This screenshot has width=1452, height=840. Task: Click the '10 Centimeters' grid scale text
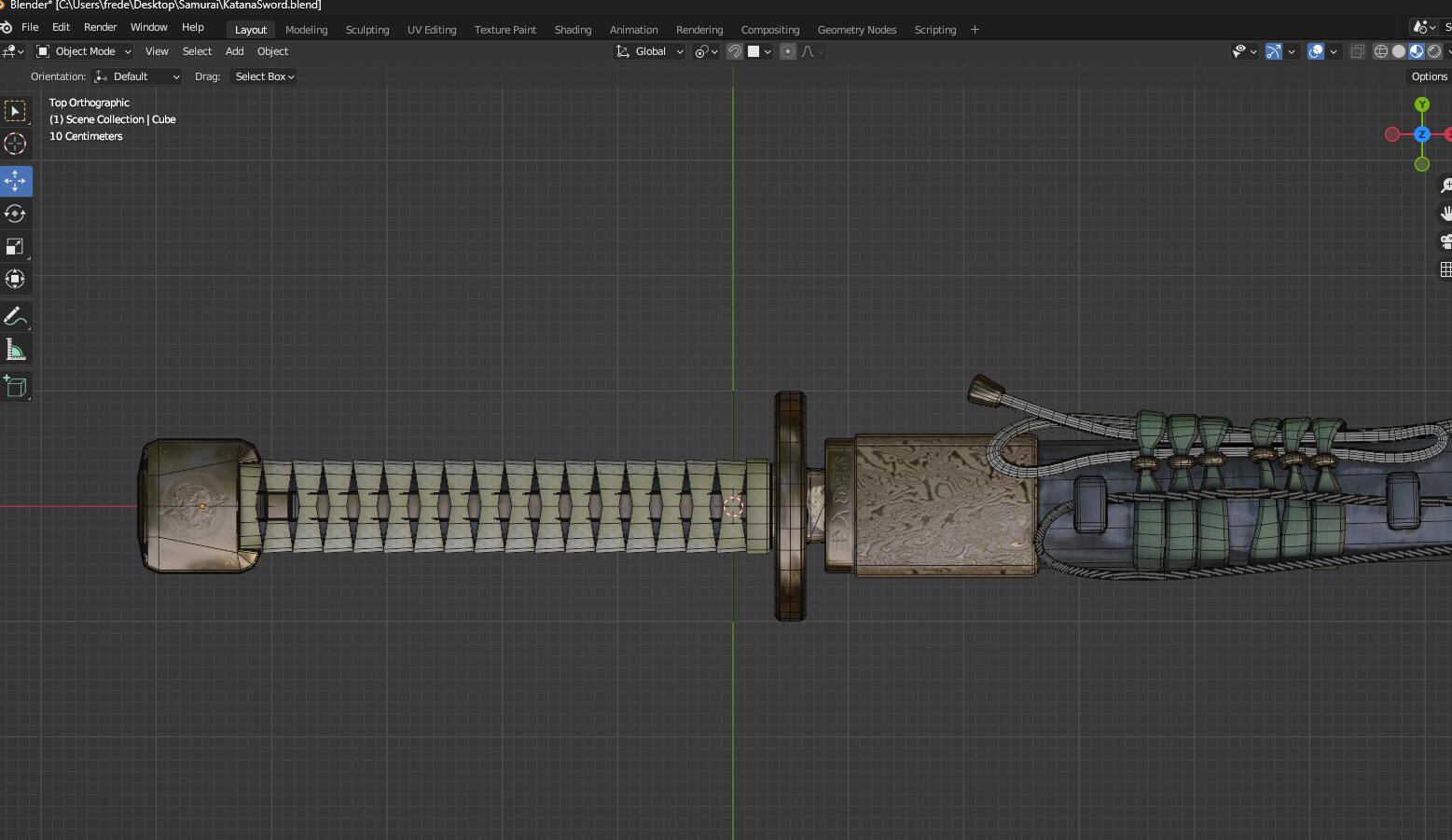point(86,136)
